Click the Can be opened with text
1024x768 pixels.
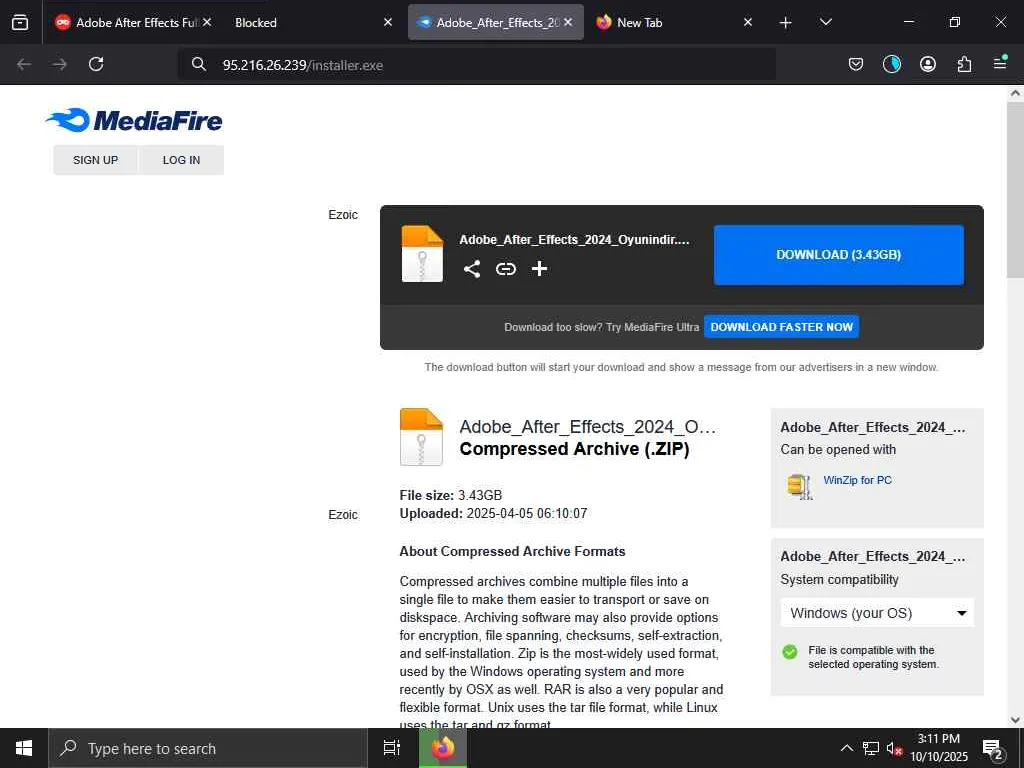(838, 449)
